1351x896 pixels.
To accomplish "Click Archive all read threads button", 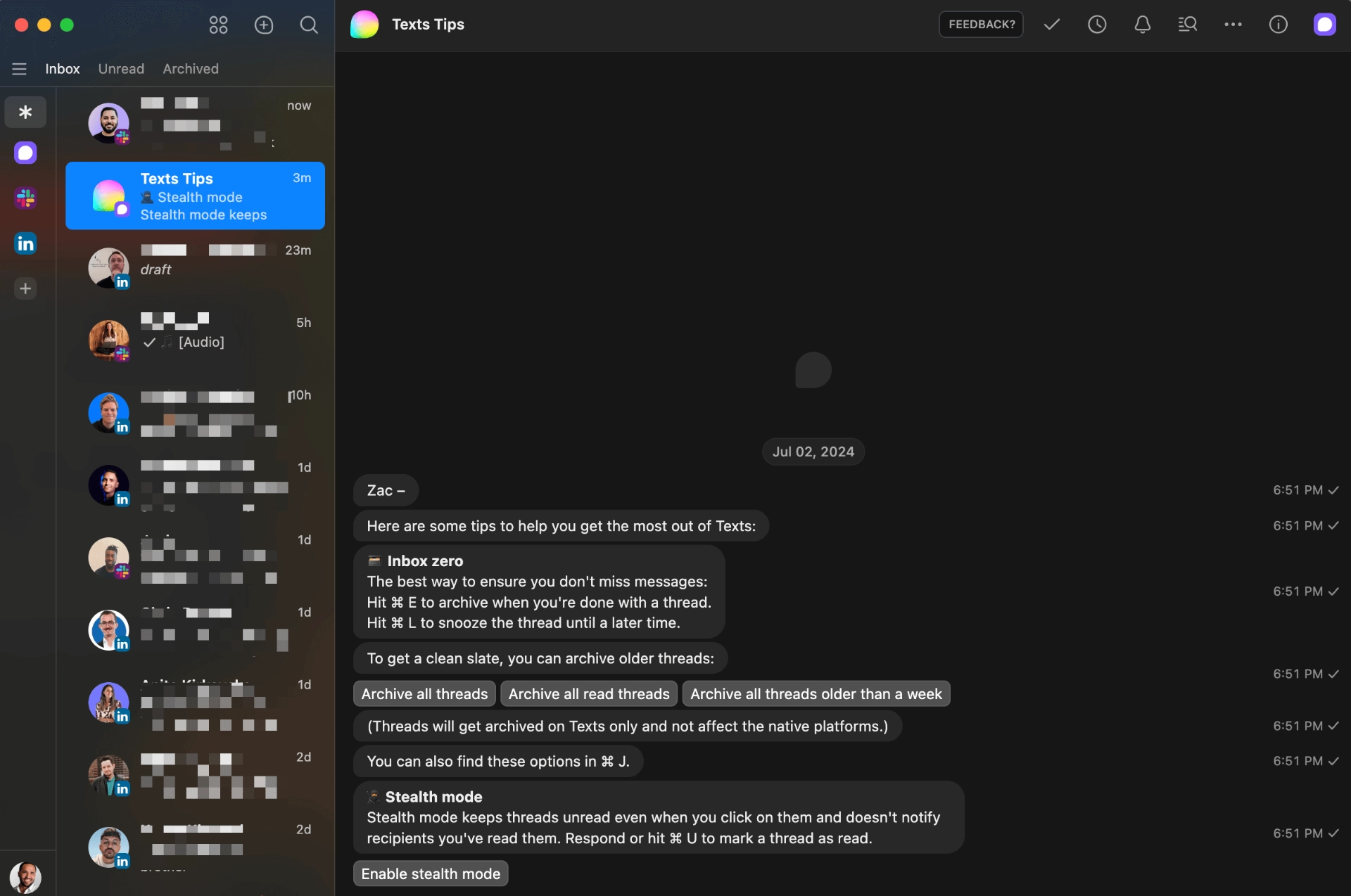I will (589, 694).
